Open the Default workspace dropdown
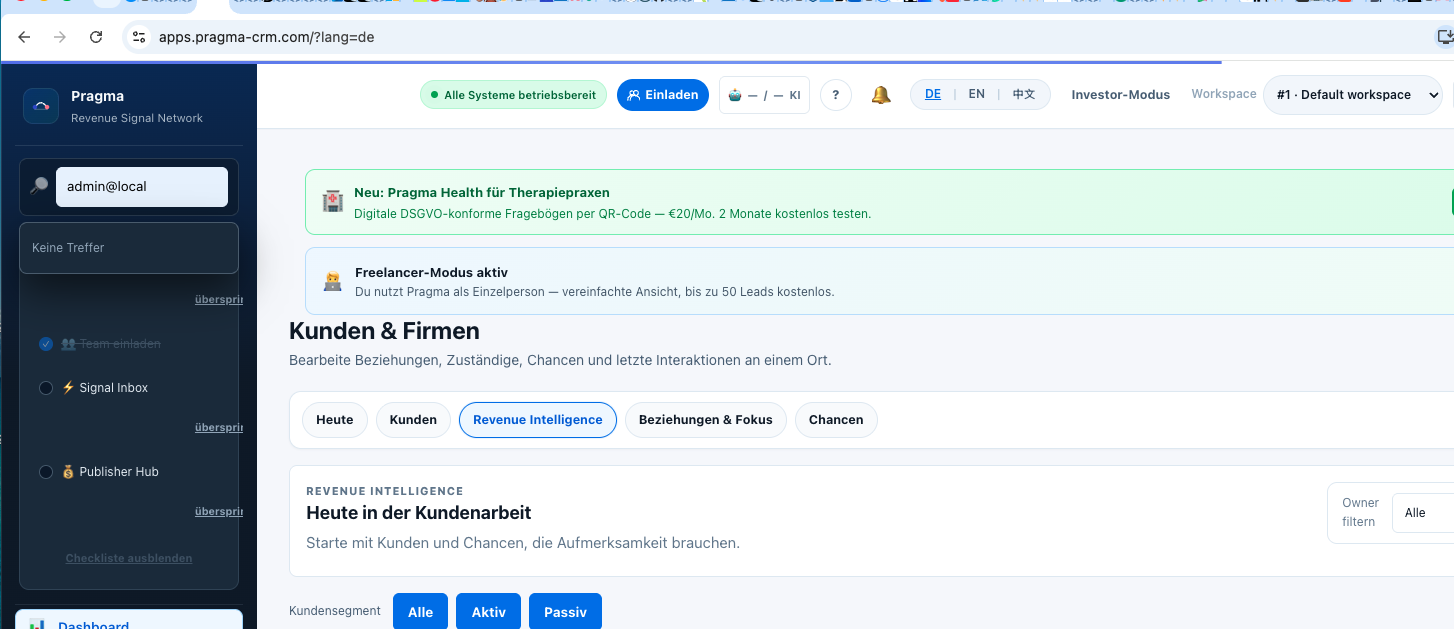Screen dimensions: 1454x629 (1353, 95)
